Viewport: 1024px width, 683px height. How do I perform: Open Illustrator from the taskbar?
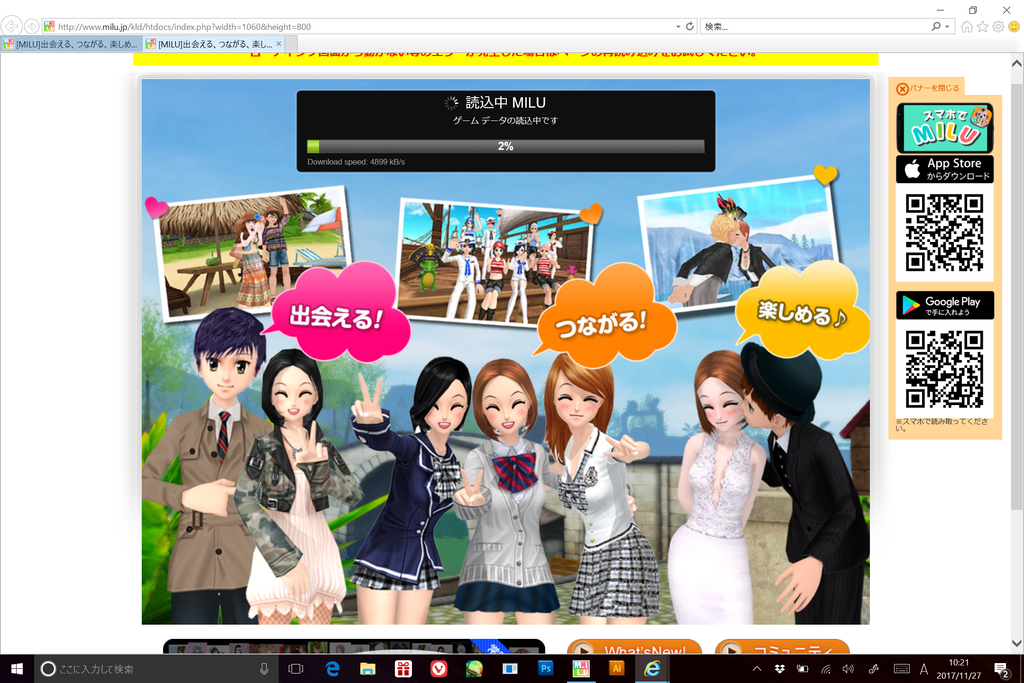click(x=616, y=668)
